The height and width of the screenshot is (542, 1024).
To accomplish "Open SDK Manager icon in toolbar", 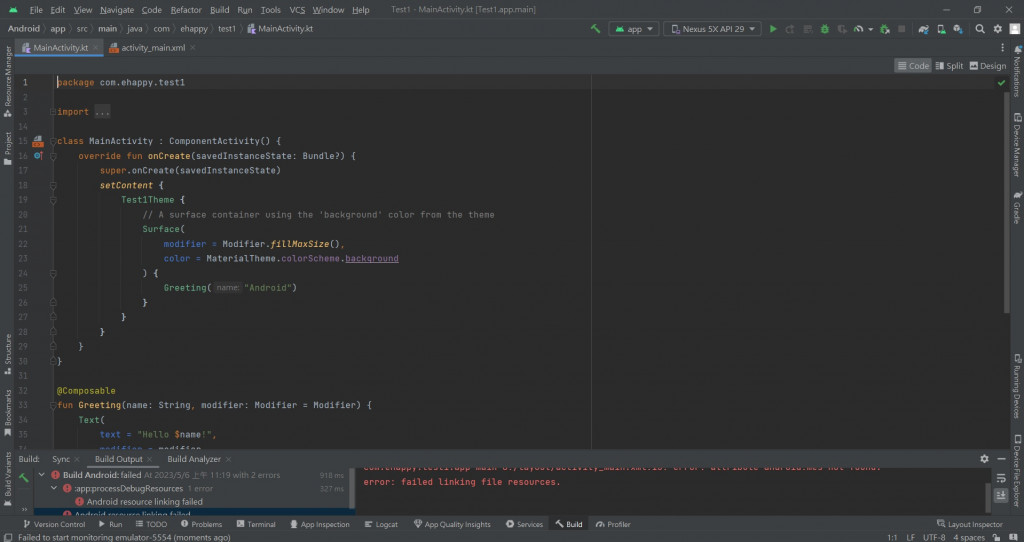I will coord(957,29).
